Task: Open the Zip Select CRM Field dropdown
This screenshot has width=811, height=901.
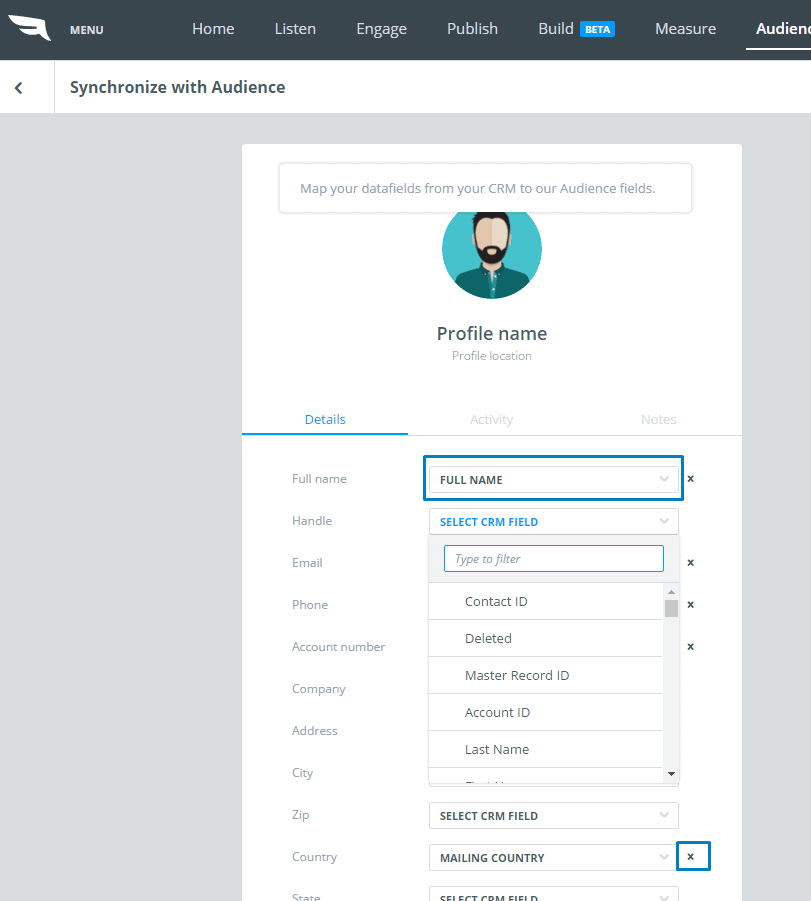Action: tap(554, 816)
